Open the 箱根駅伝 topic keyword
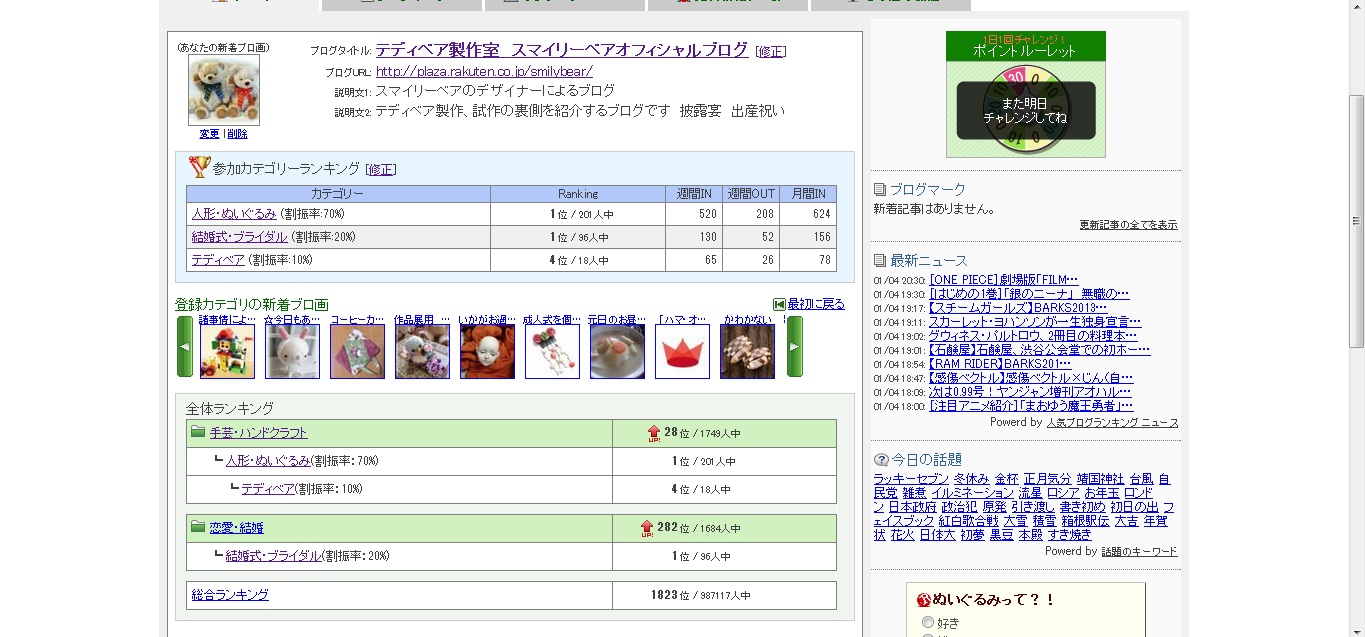The height and width of the screenshot is (637, 1365). click(x=1085, y=521)
